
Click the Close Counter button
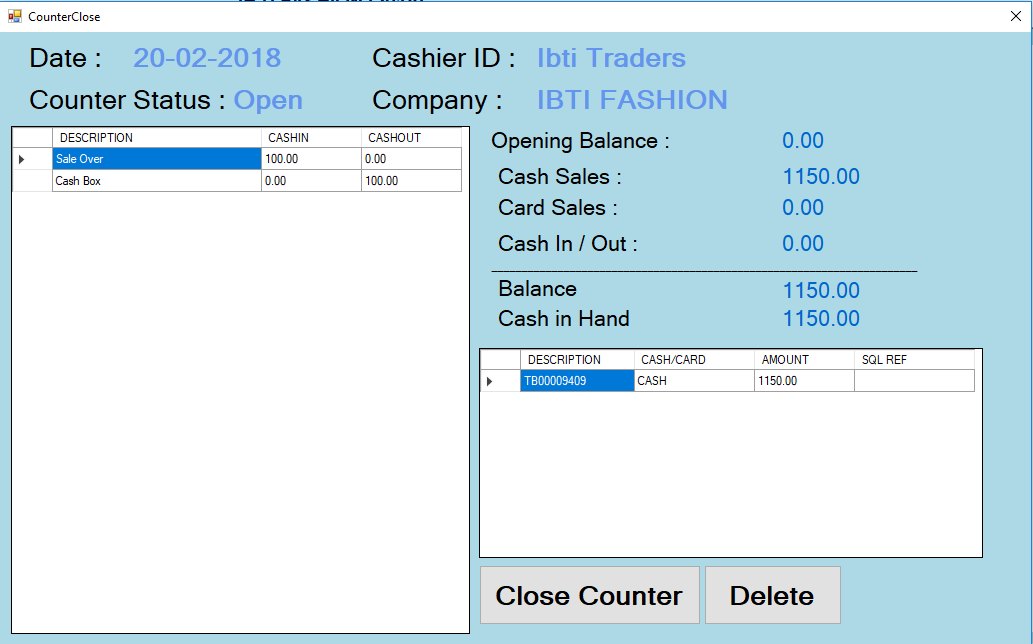click(589, 595)
